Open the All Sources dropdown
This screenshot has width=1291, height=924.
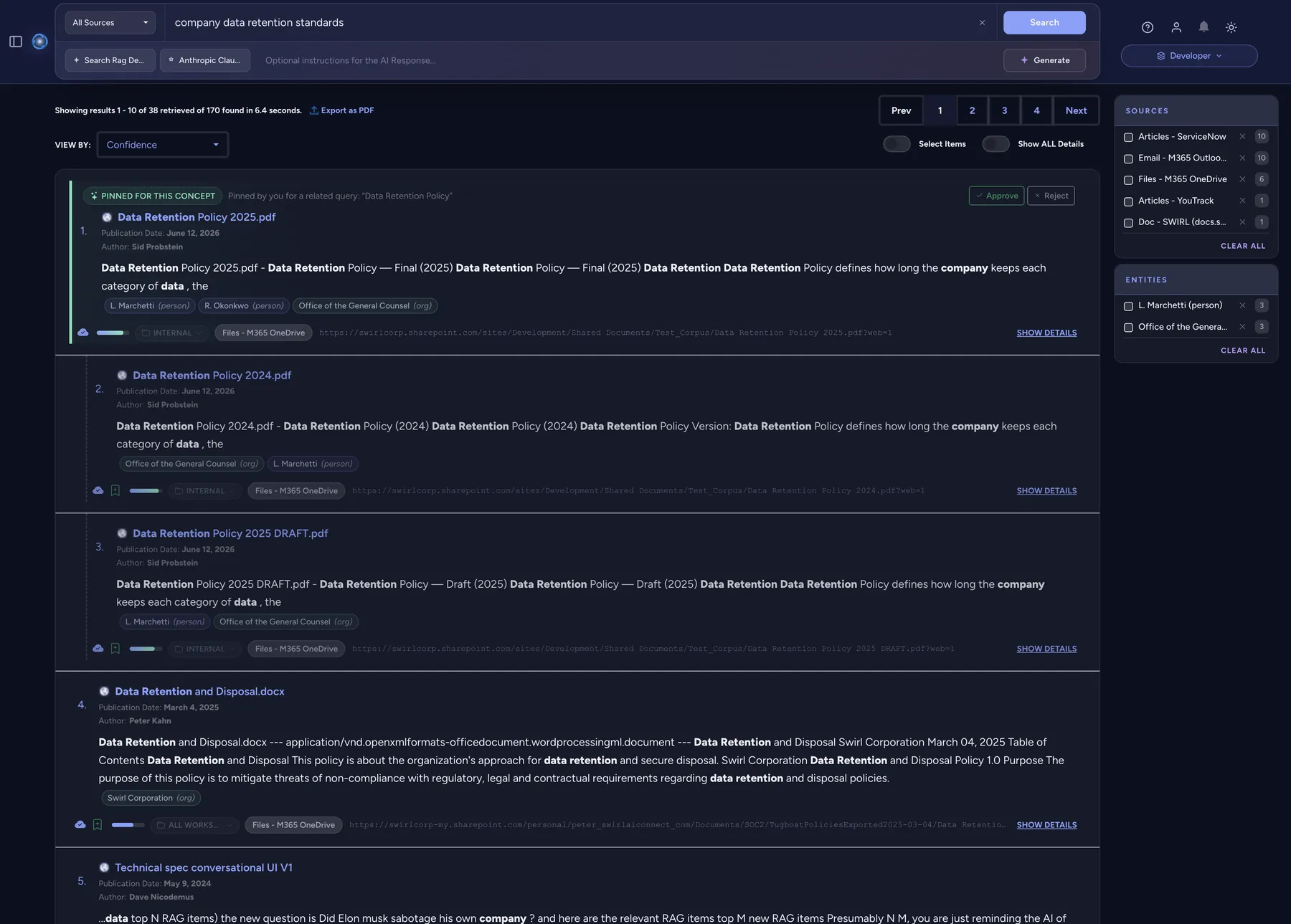click(x=110, y=23)
